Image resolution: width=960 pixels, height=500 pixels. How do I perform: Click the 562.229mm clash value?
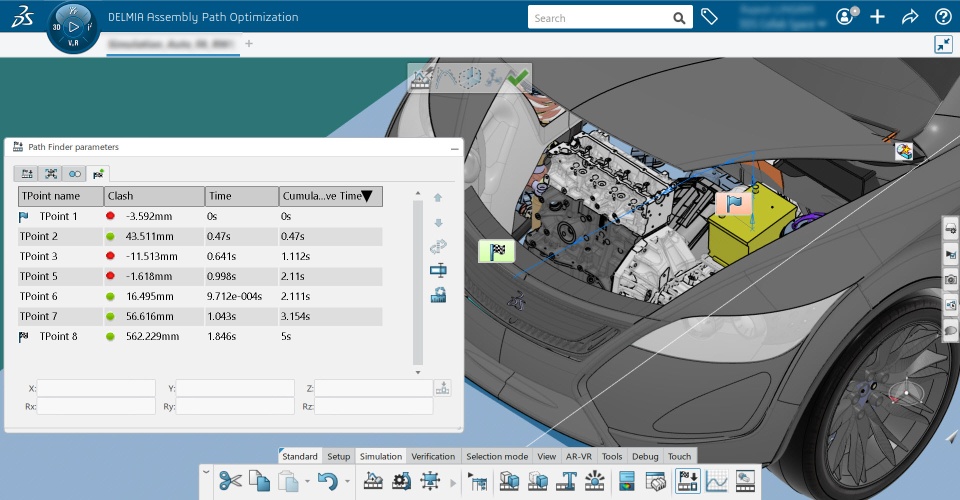[x=152, y=336]
